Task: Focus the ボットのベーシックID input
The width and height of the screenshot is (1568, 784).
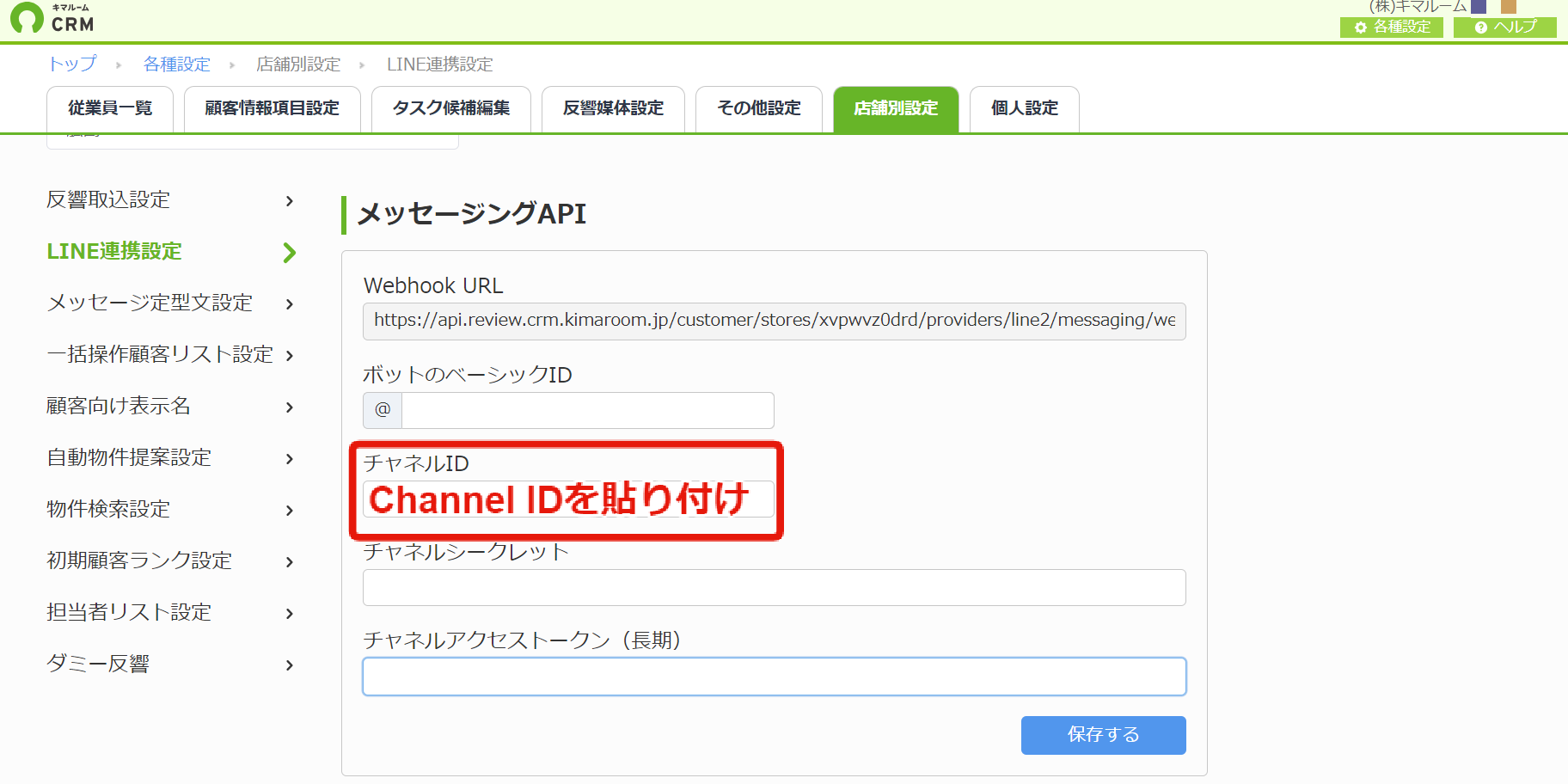Action: (588, 410)
